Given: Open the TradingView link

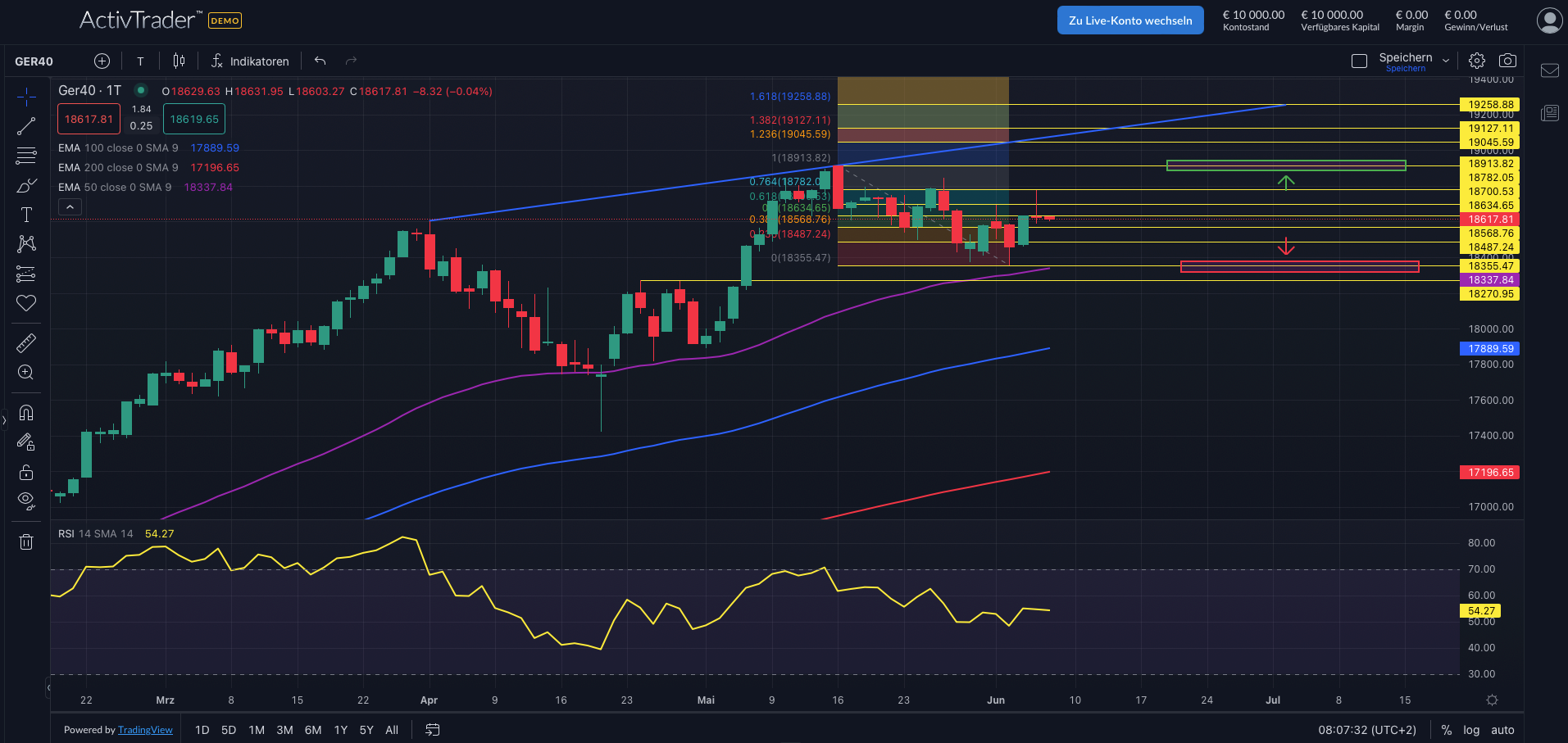Looking at the screenshot, I should 145,729.
